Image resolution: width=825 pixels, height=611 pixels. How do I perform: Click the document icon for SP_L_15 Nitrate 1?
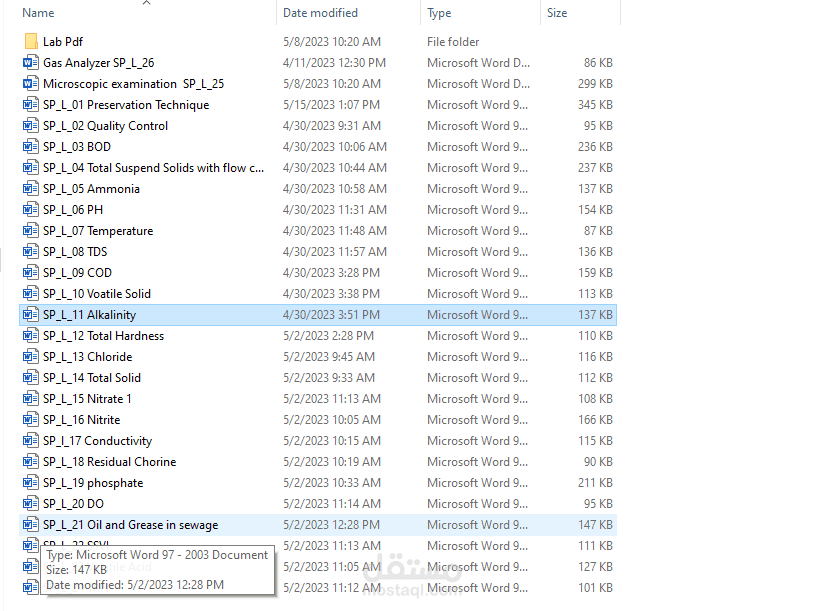[31, 399]
